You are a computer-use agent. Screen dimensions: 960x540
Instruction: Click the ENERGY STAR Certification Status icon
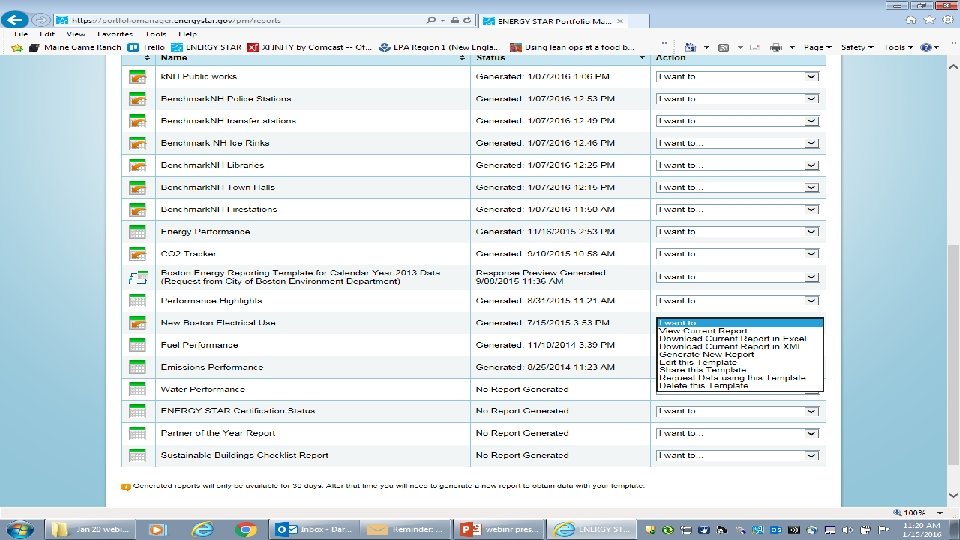click(x=137, y=411)
